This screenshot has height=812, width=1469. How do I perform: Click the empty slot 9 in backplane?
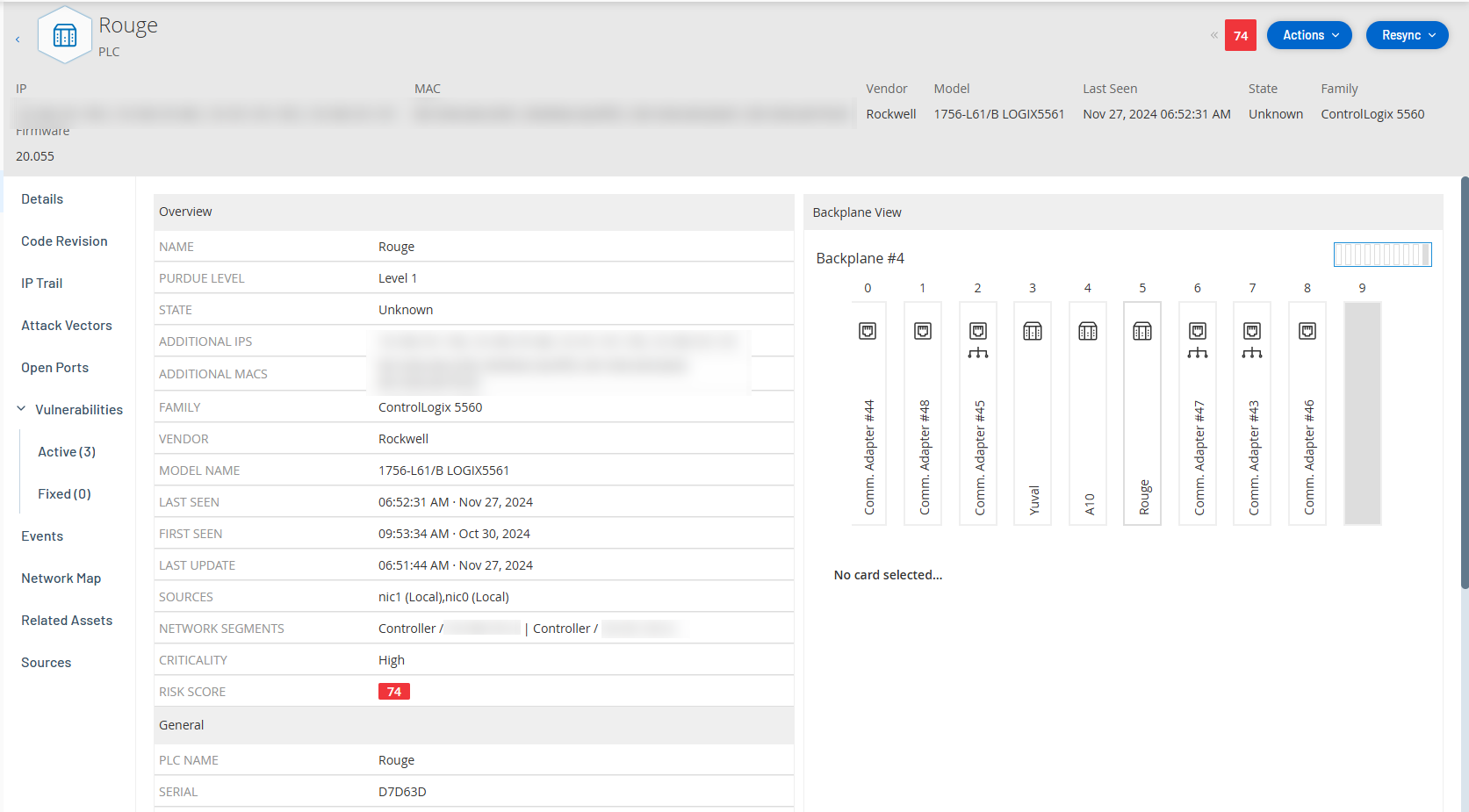point(1362,413)
